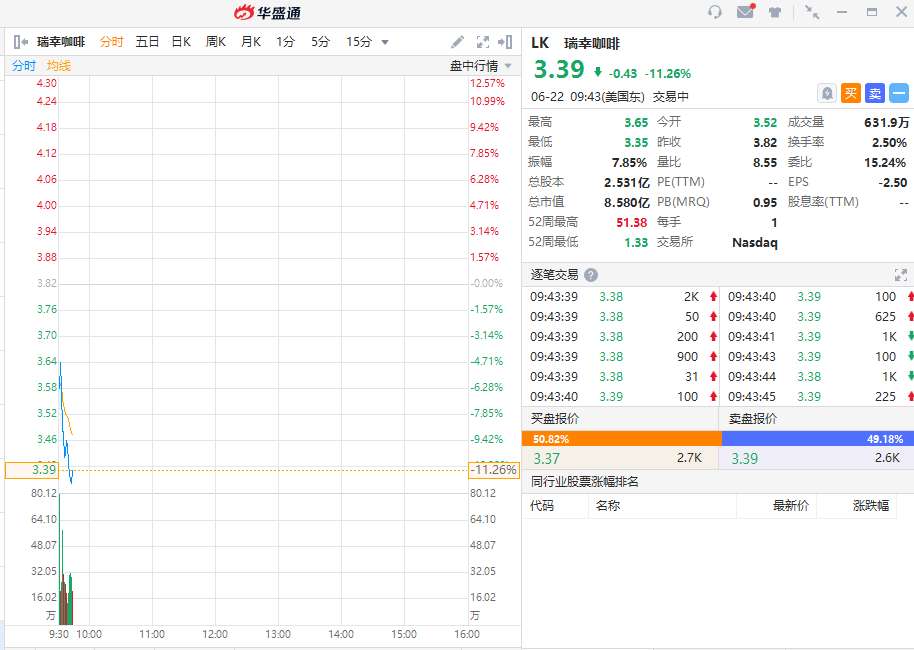Switch to the 五日 chart tab
Screen dimensions: 914x650
click(x=147, y=42)
